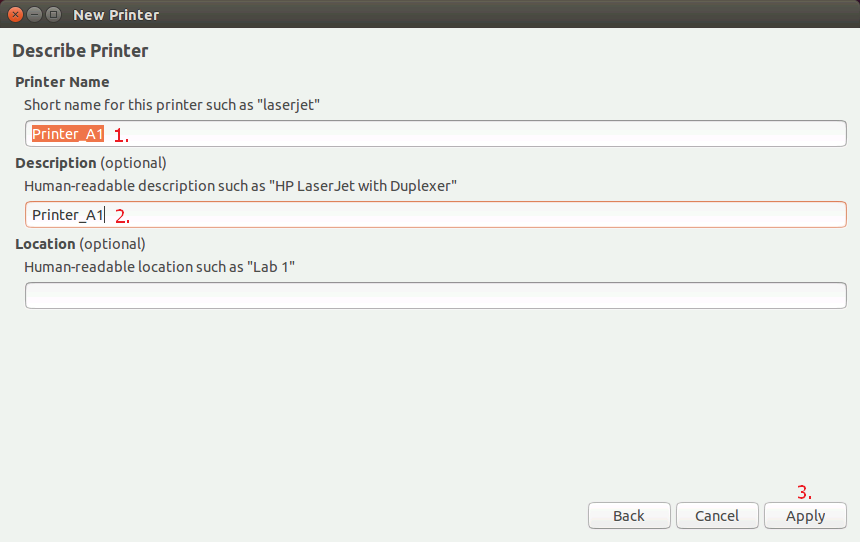Click the Description input field
Image resolution: width=860 pixels, height=542 pixels.
[x=435, y=214]
